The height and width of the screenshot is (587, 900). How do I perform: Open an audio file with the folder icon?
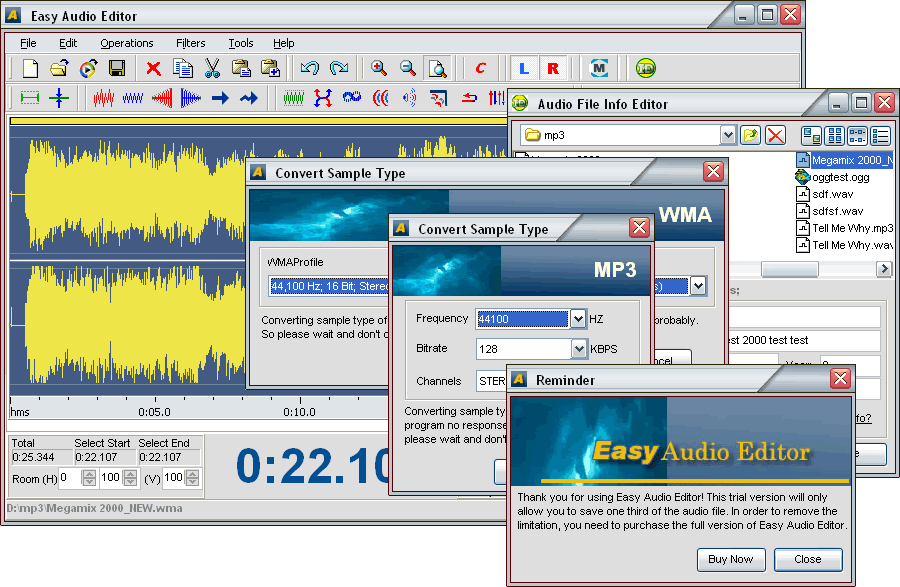(59, 68)
